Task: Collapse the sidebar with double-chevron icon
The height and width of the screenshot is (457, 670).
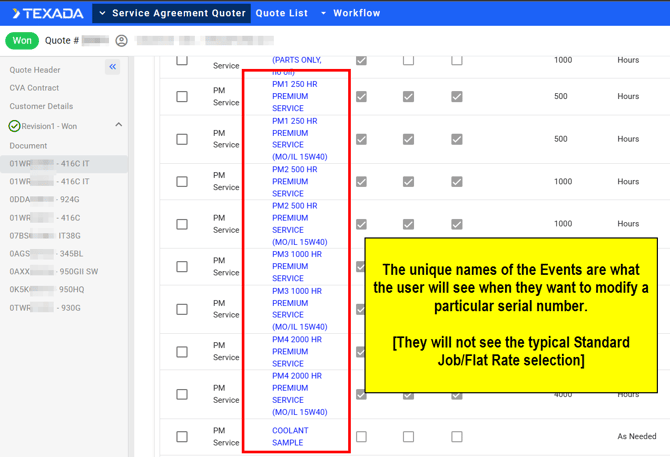Action: pos(113,67)
